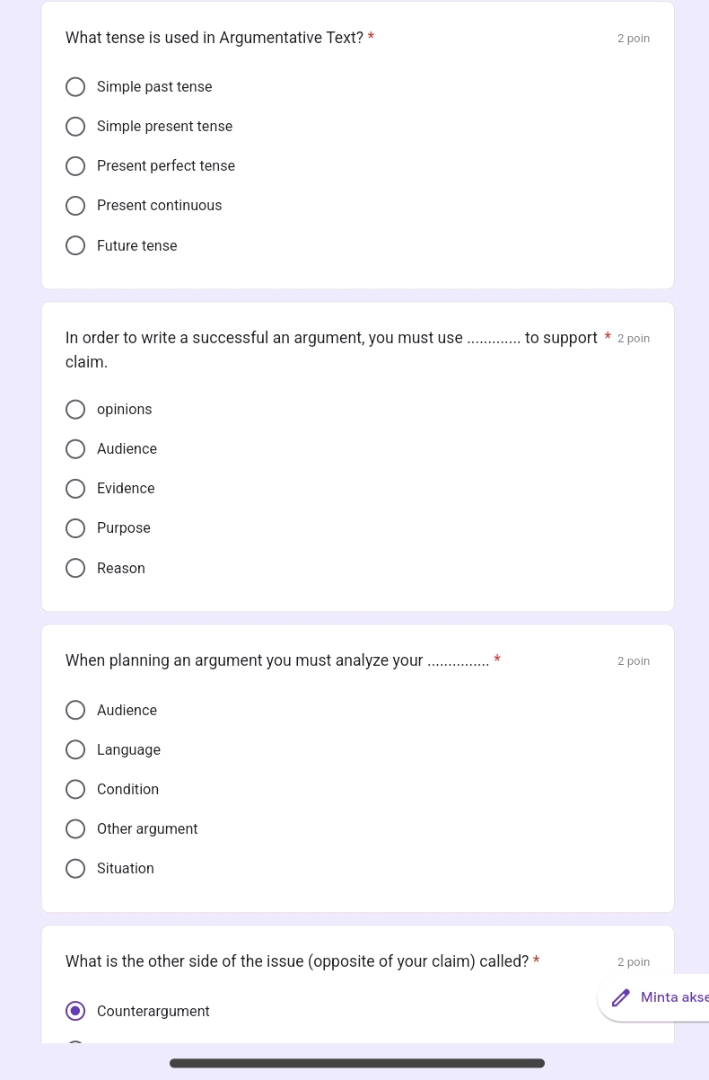Select Audience under planning an argument
This screenshot has height=1080, width=709.
[x=75, y=710]
